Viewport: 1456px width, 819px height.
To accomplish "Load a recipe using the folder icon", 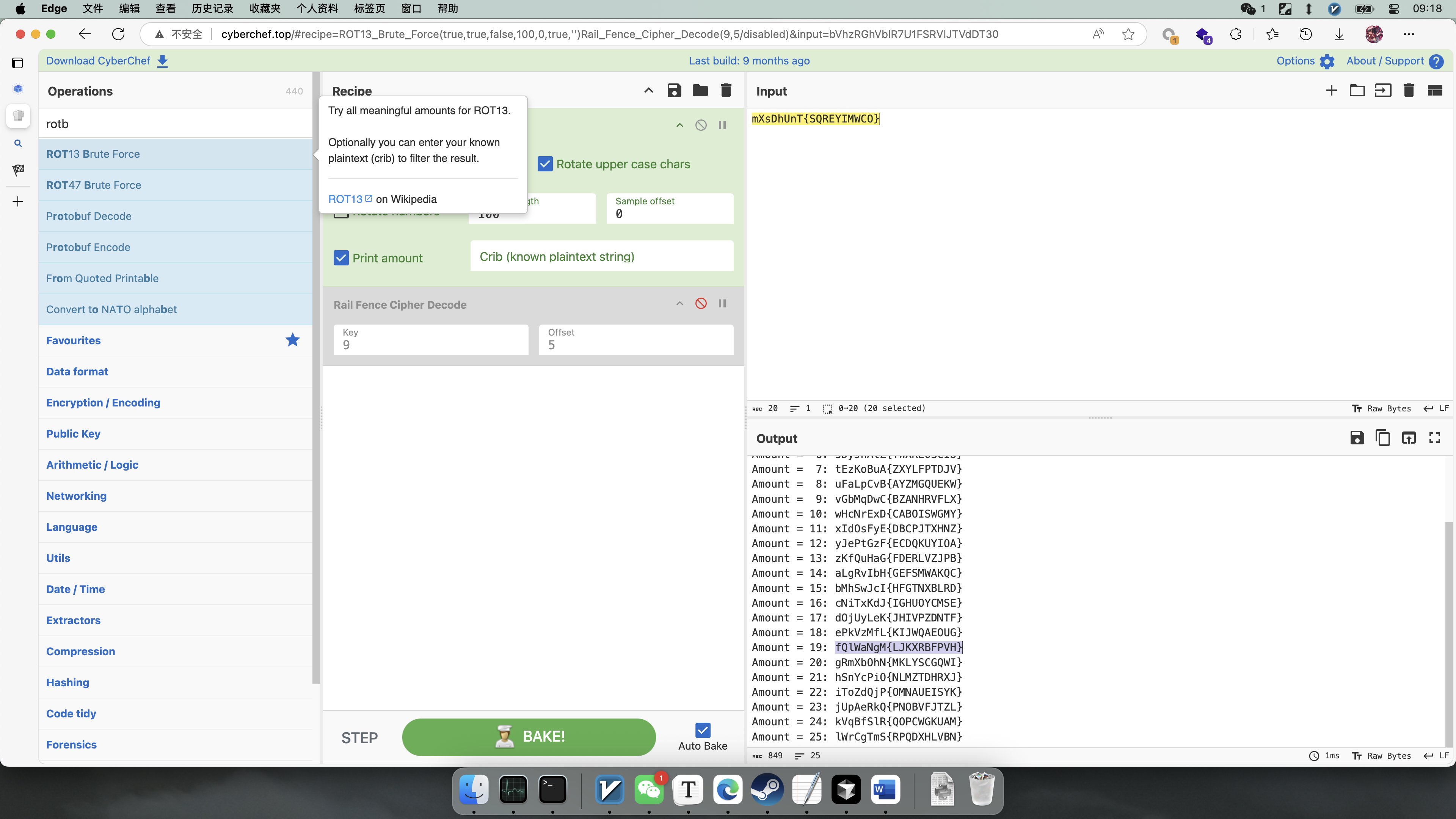I will (700, 91).
